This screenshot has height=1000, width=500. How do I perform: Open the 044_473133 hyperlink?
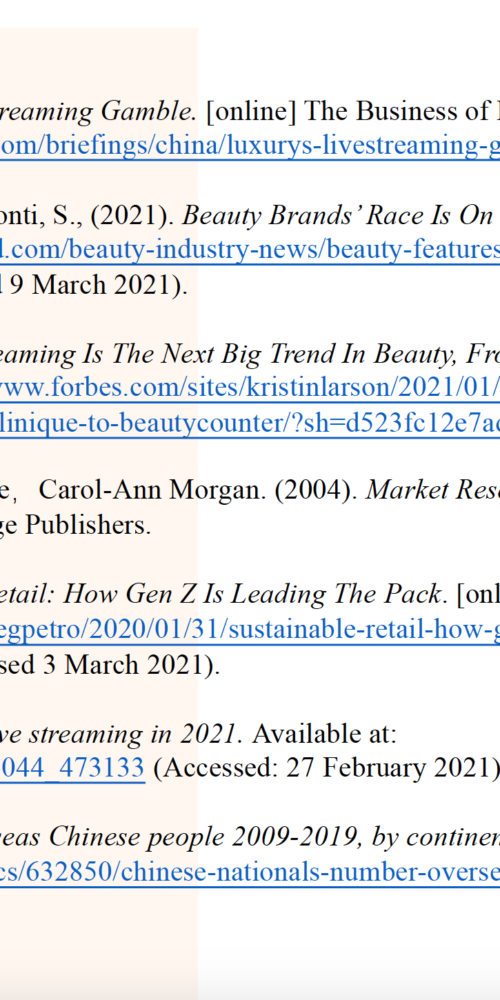(x=72, y=769)
